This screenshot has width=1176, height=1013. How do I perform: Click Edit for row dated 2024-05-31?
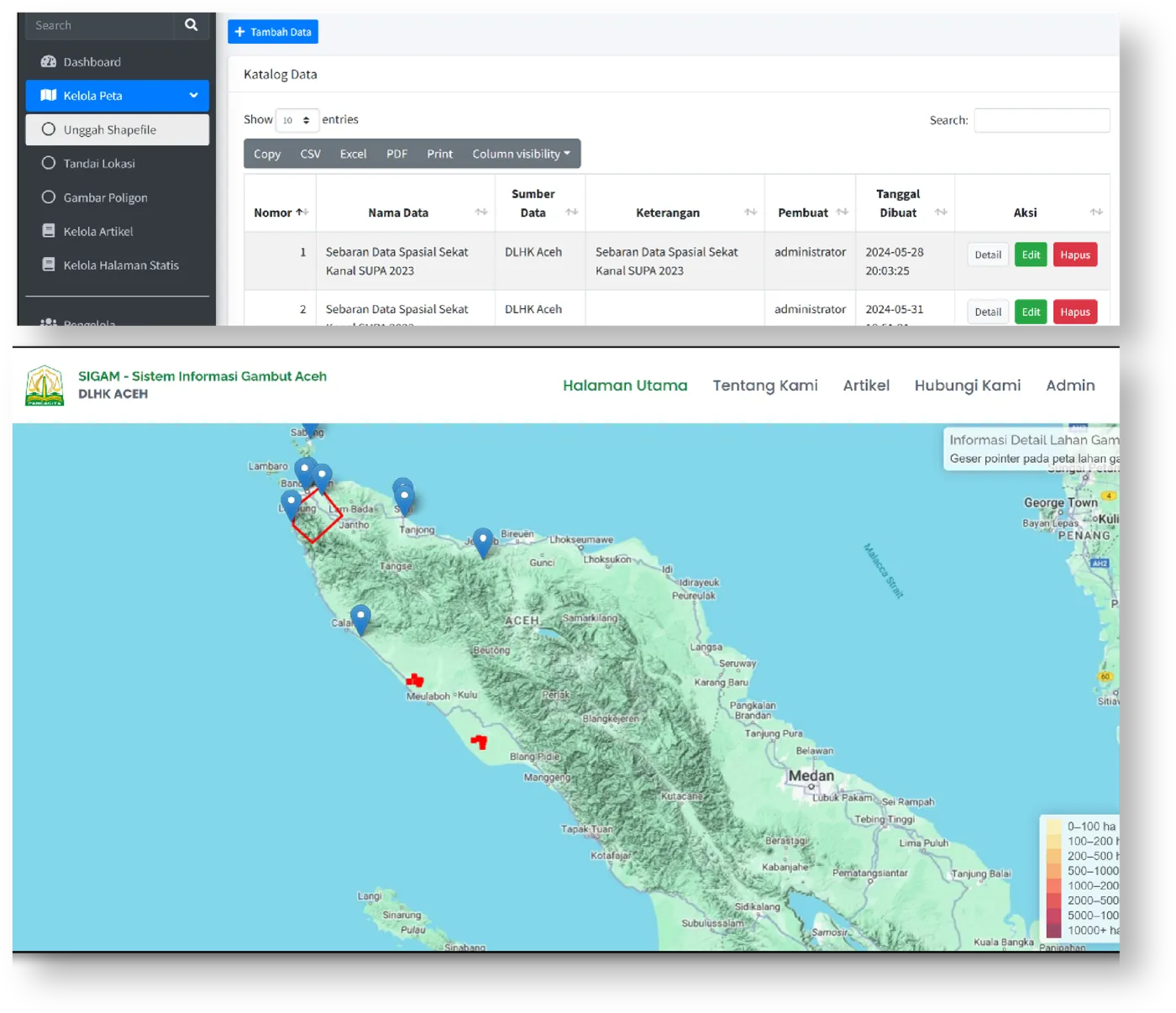1031,312
